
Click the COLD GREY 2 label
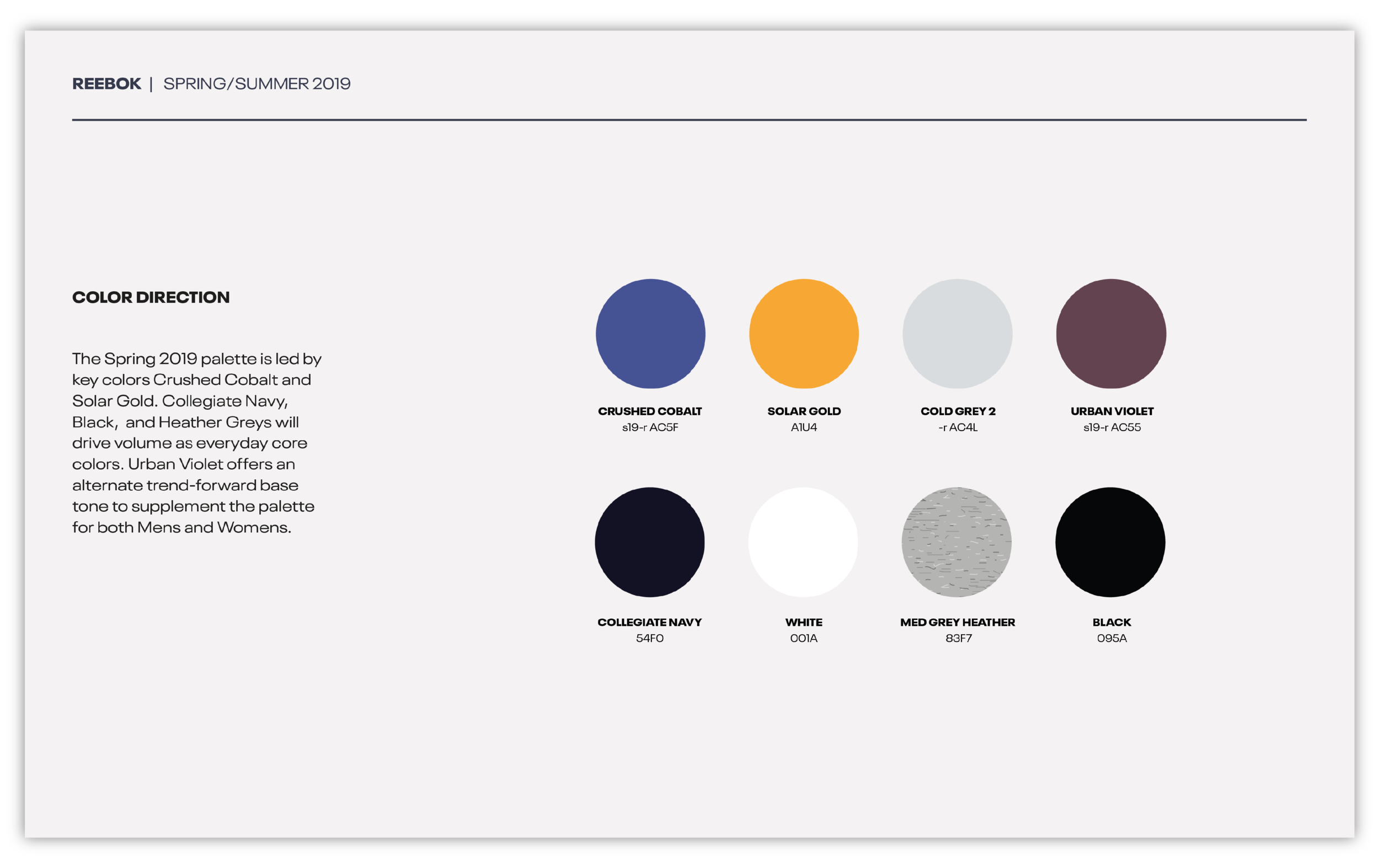coord(958,411)
